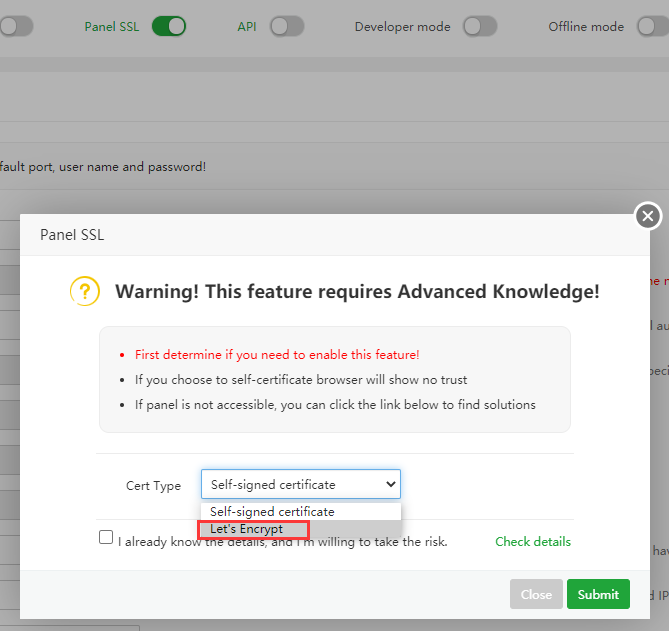Click the green Panel SSL label text

pos(111,27)
